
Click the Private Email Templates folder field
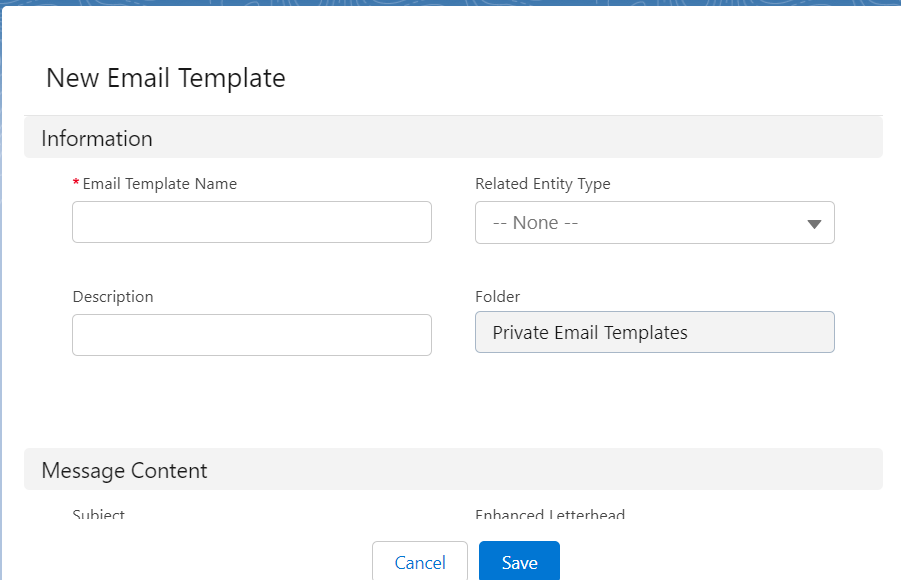tap(654, 333)
